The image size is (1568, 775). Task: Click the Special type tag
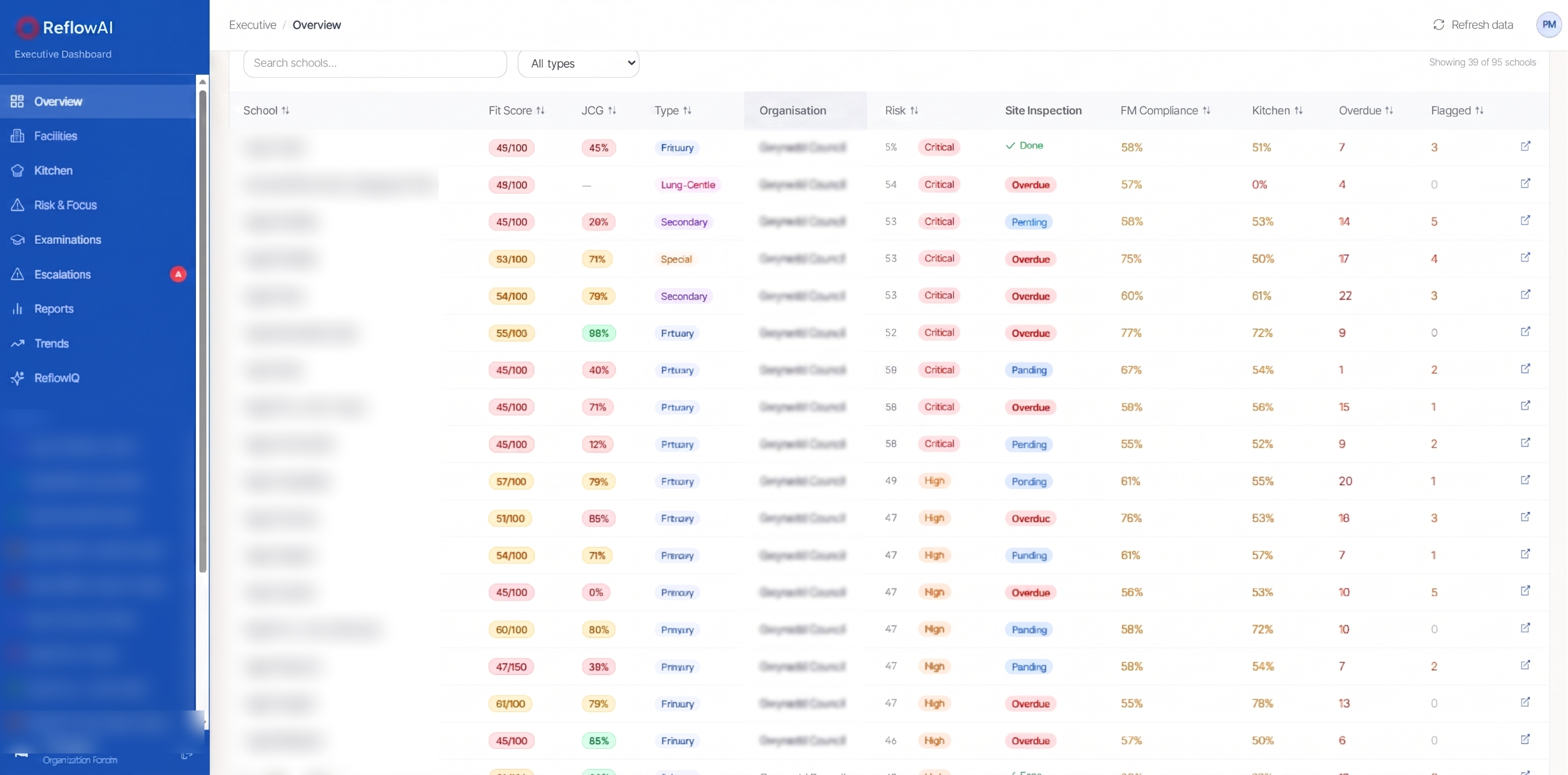[676, 259]
